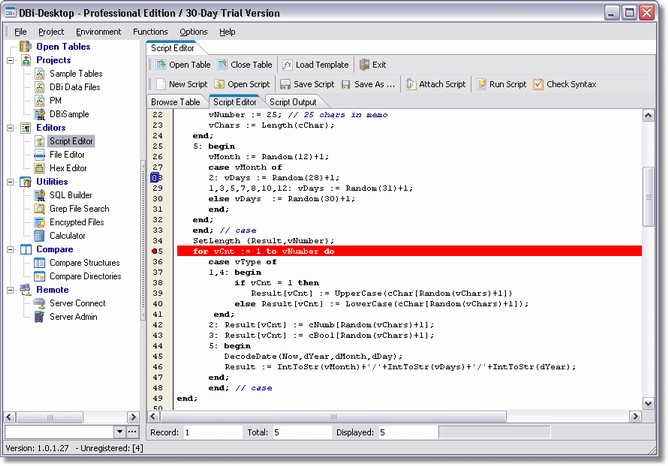
Task: Click the SQL Builder icon
Action: (40, 195)
